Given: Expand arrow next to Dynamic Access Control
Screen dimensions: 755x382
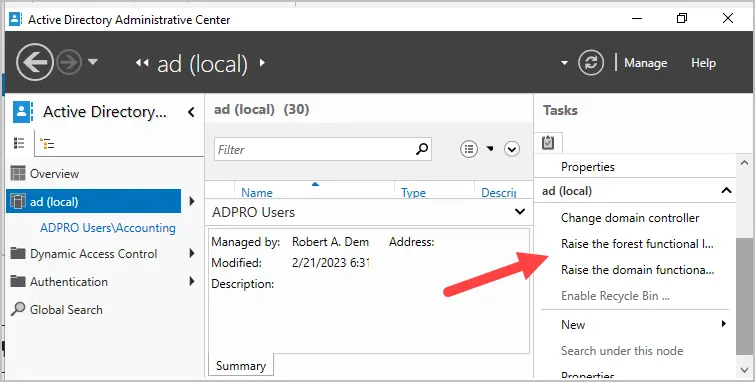Looking at the screenshot, I should click(x=192, y=253).
